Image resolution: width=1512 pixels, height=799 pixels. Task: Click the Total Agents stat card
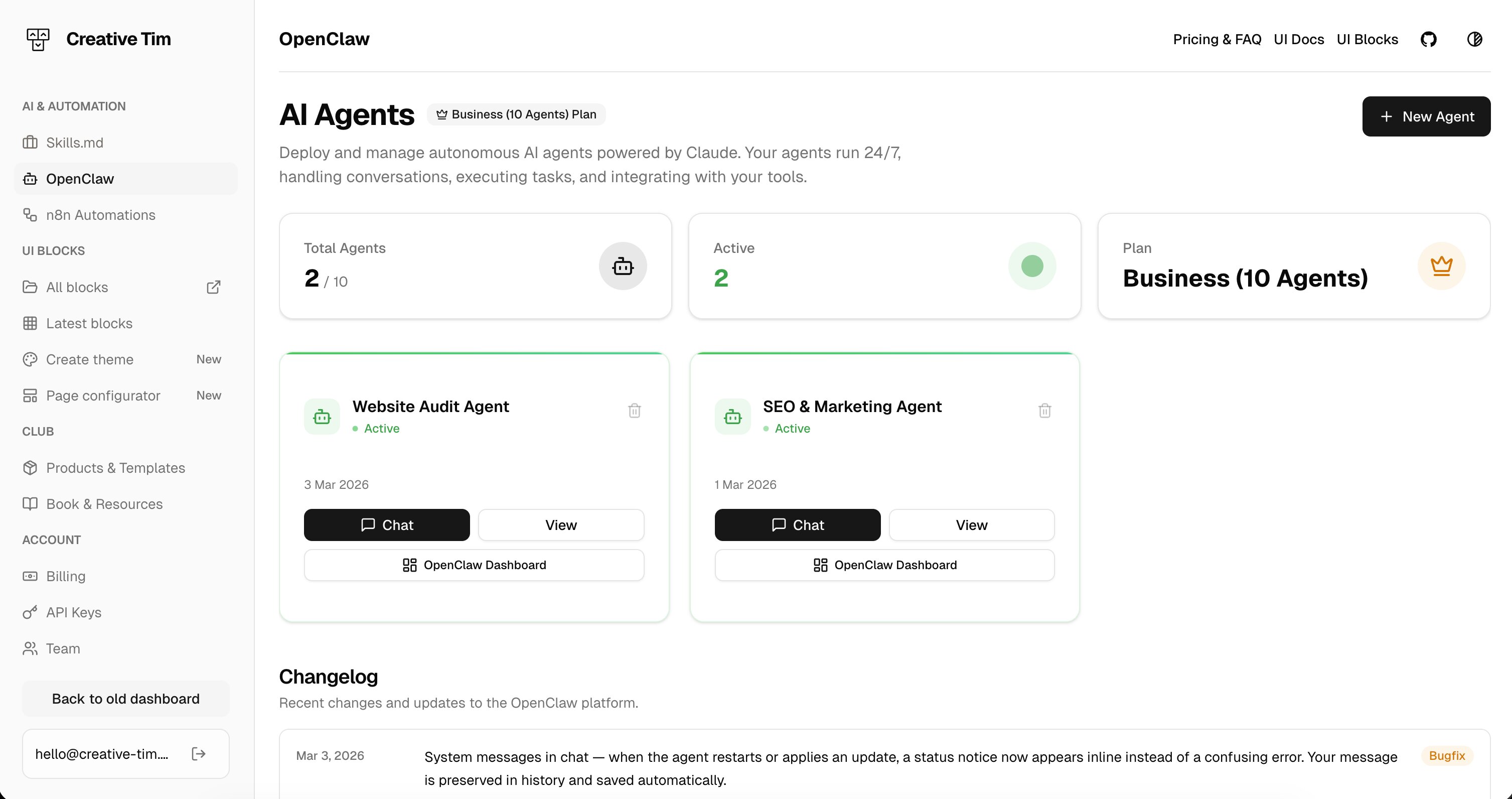tap(476, 266)
